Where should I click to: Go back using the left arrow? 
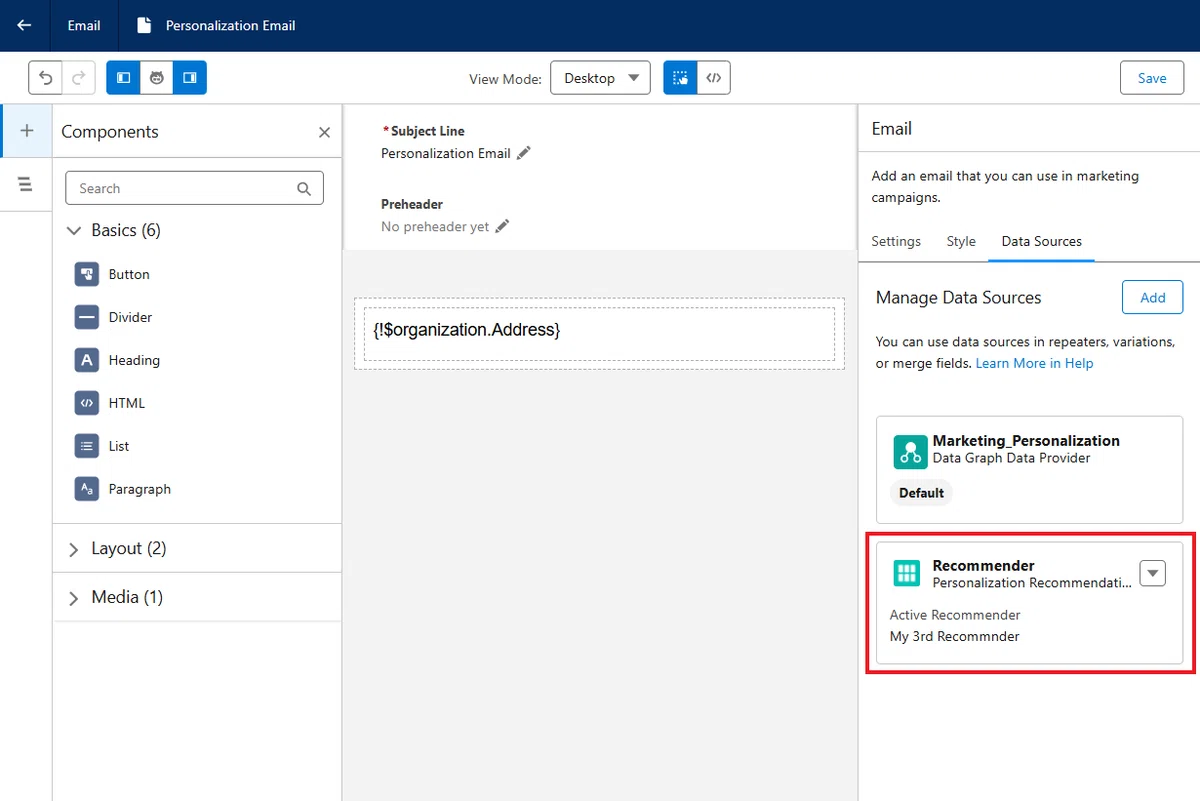(24, 25)
